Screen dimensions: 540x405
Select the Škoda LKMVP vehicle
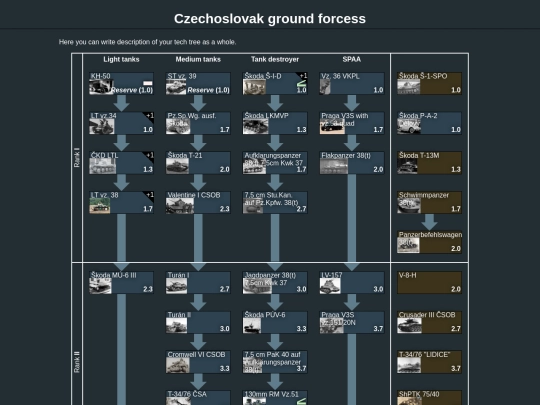pos(275,123)
